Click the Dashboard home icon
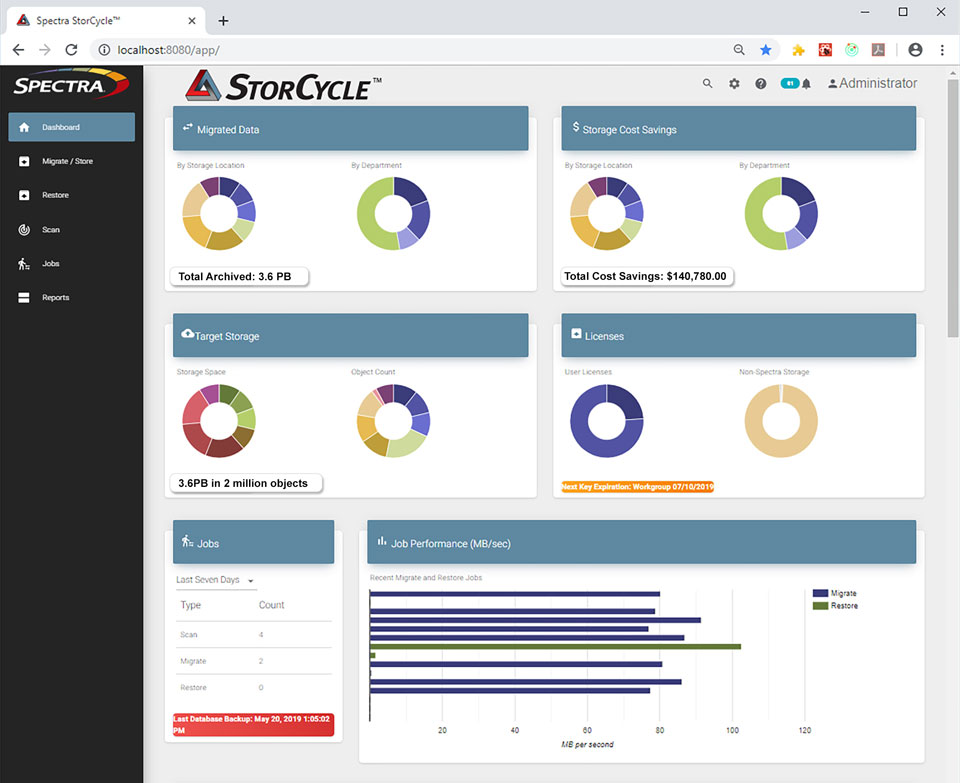Screen dimensions: 960x783 pyautogui.click(x=24, y=127)
